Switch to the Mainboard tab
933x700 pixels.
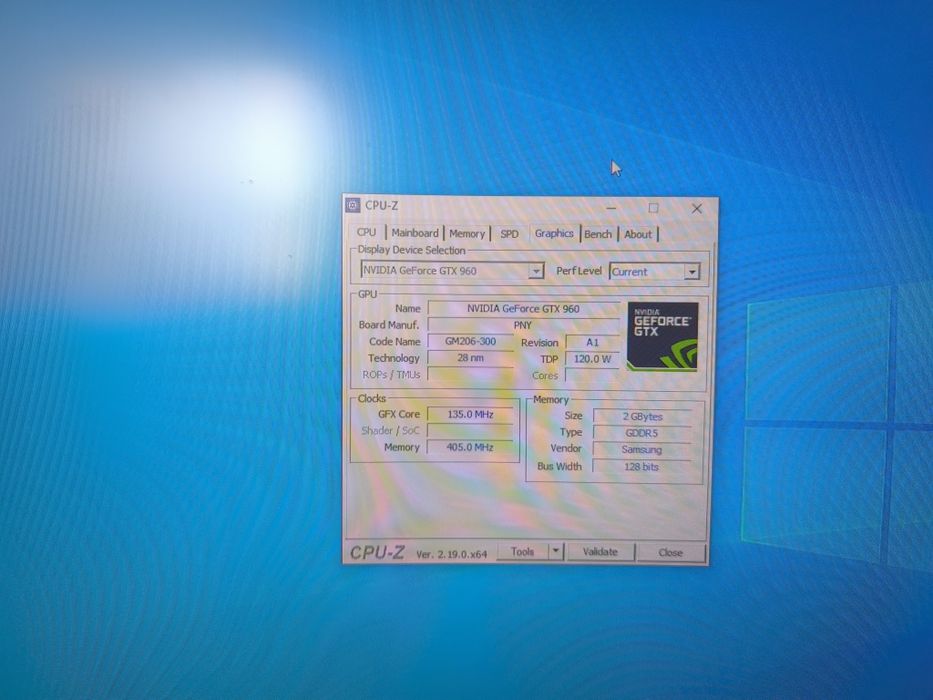click(415, 233)
